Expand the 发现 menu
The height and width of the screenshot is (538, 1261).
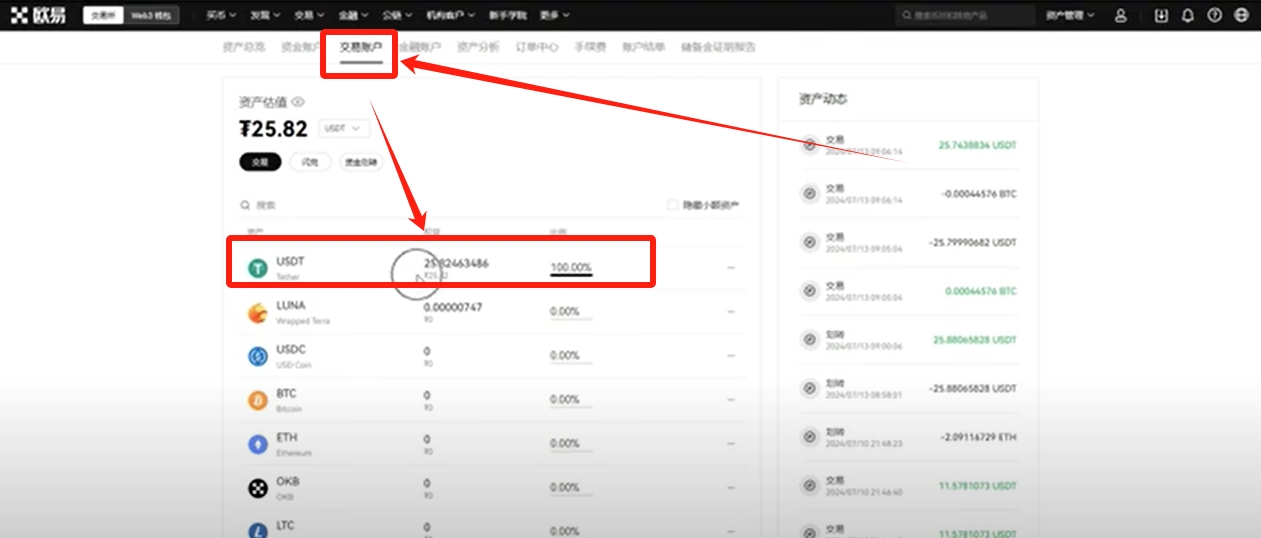coord(263,16)
